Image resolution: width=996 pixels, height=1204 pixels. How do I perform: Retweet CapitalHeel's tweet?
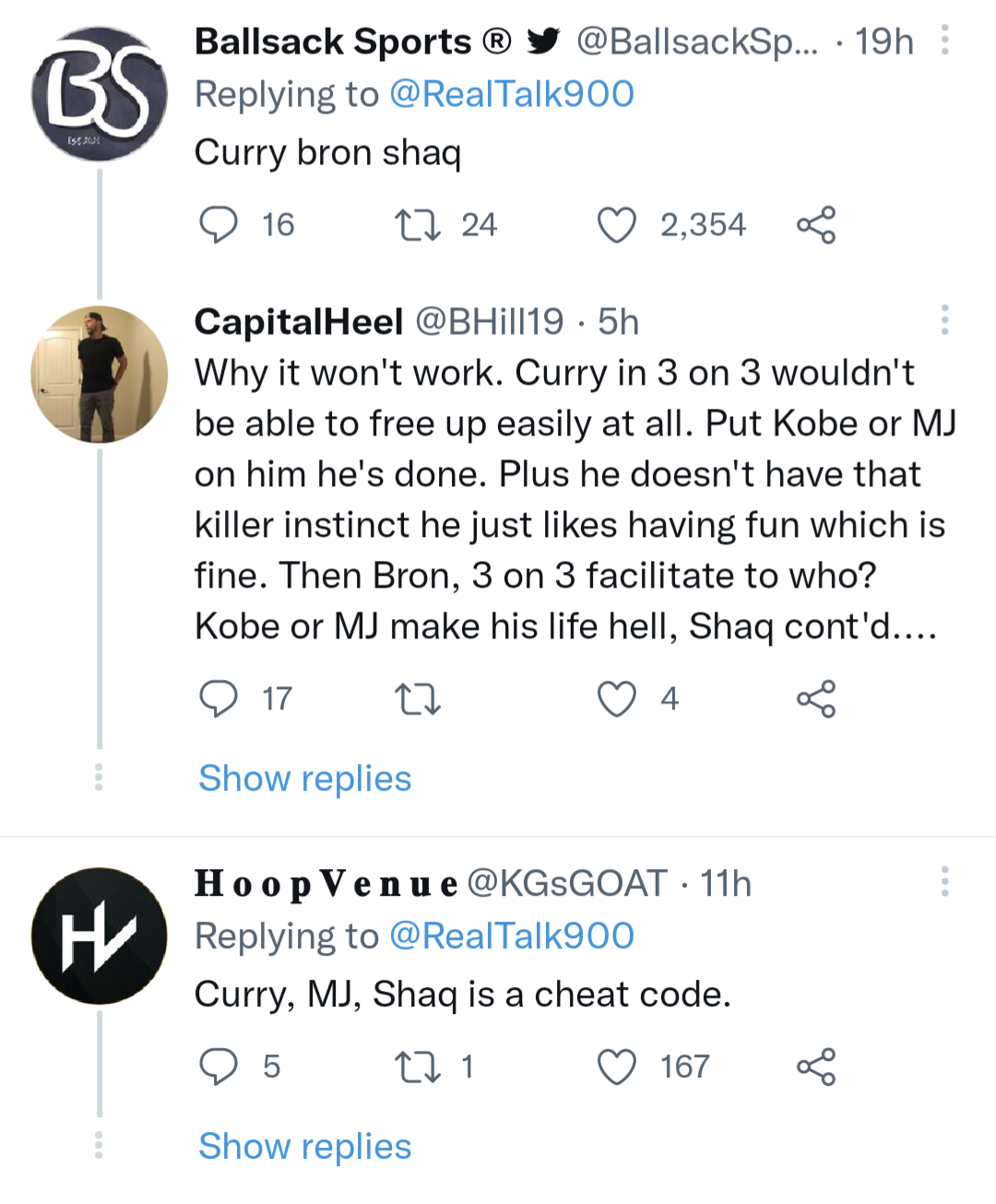(x=417, y=699)
